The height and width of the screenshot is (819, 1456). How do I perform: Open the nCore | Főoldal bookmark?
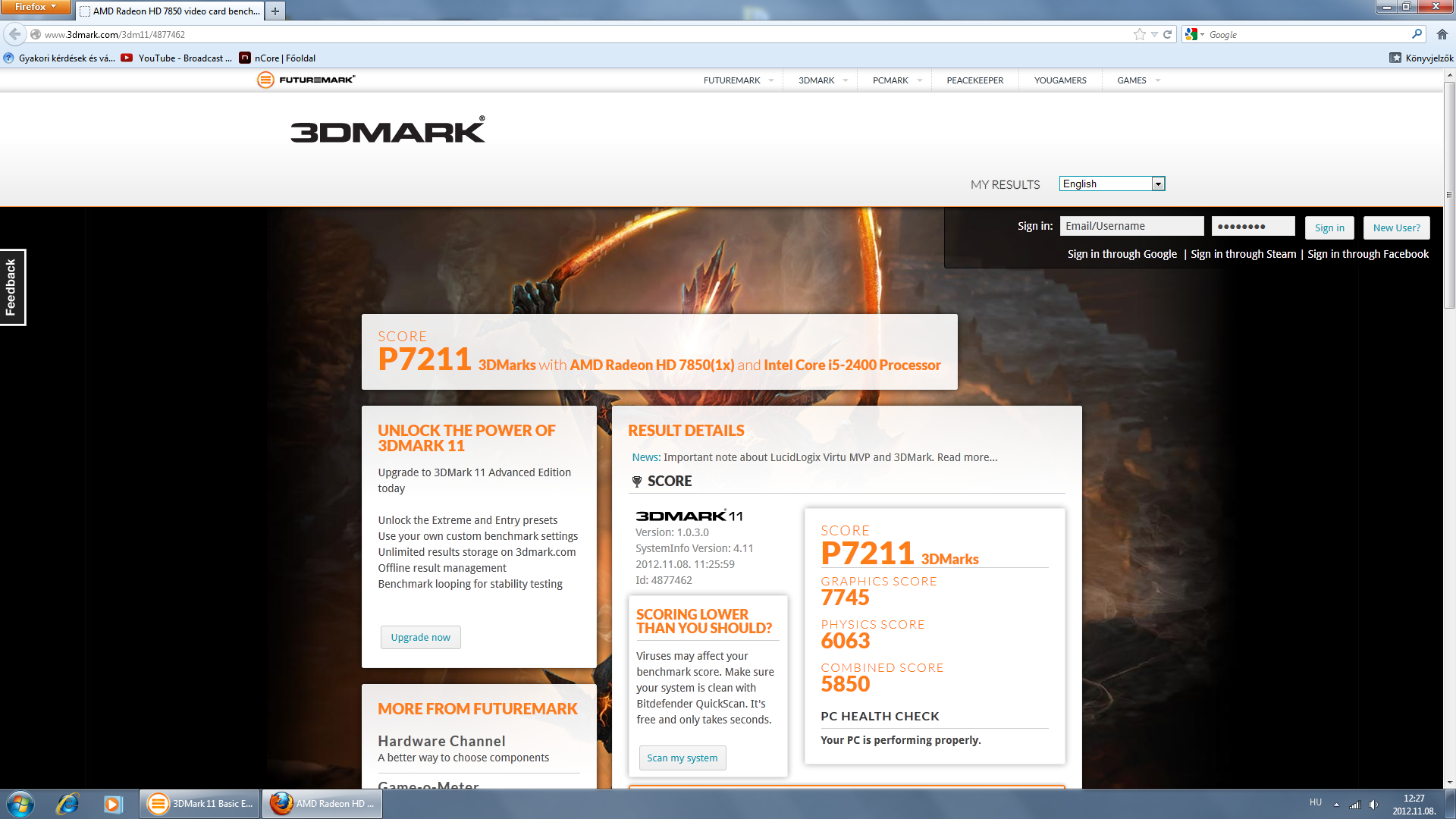(277, 58)
